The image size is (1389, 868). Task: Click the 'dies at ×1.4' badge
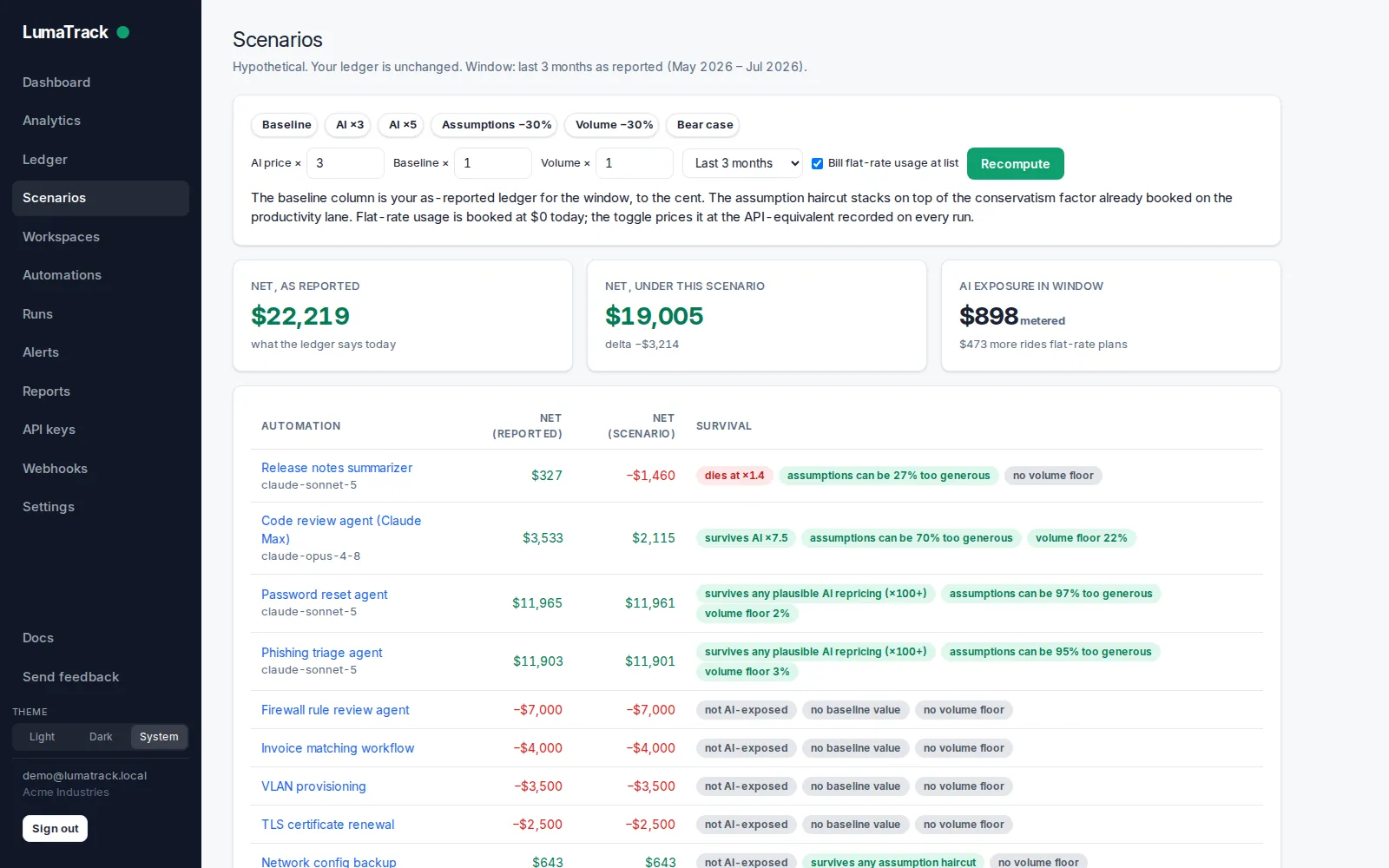point(734,476)
